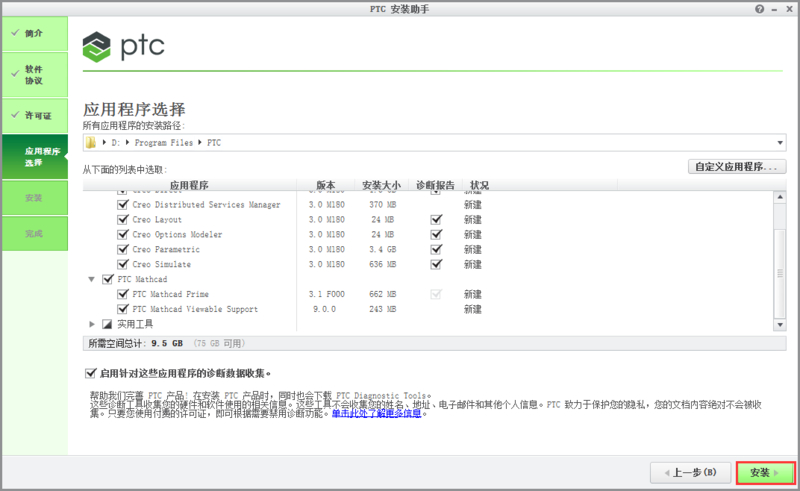Viewport: 800px width, 491px height.
Task: Uncheck Creo Simulate application checkbox
Action: point(123,264)
